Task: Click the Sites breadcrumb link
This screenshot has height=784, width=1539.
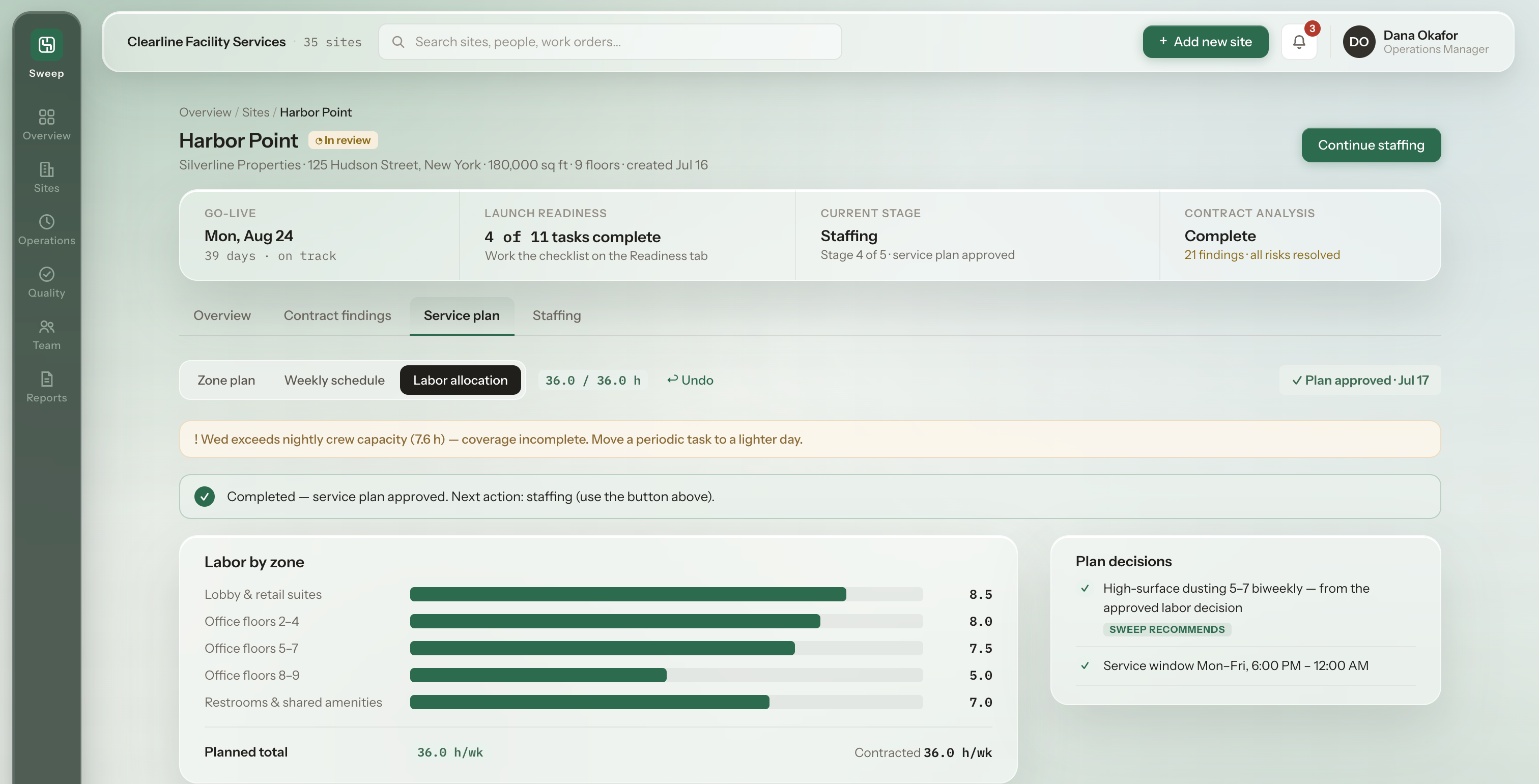Action: 255,112
